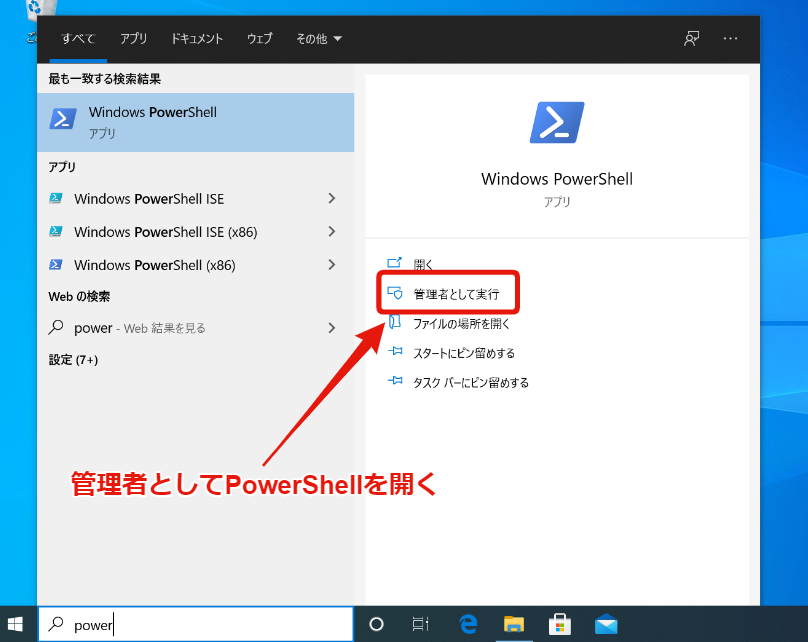Click タスク バーにピン留めする
The width and height of the screenshot is (808, 642).
tap(470, 382)
